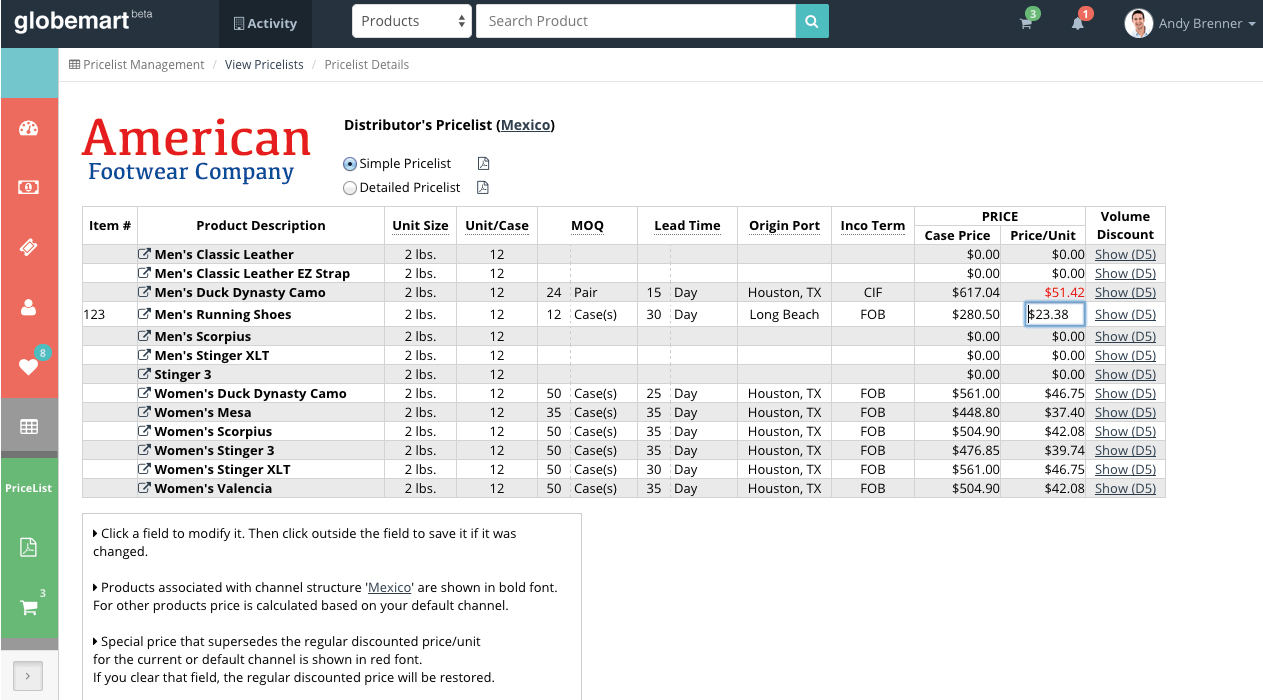Download the Simple Pricelist PDF icon
The height and width of the screenshot is (700, 1263).
(x=483, y=164)
